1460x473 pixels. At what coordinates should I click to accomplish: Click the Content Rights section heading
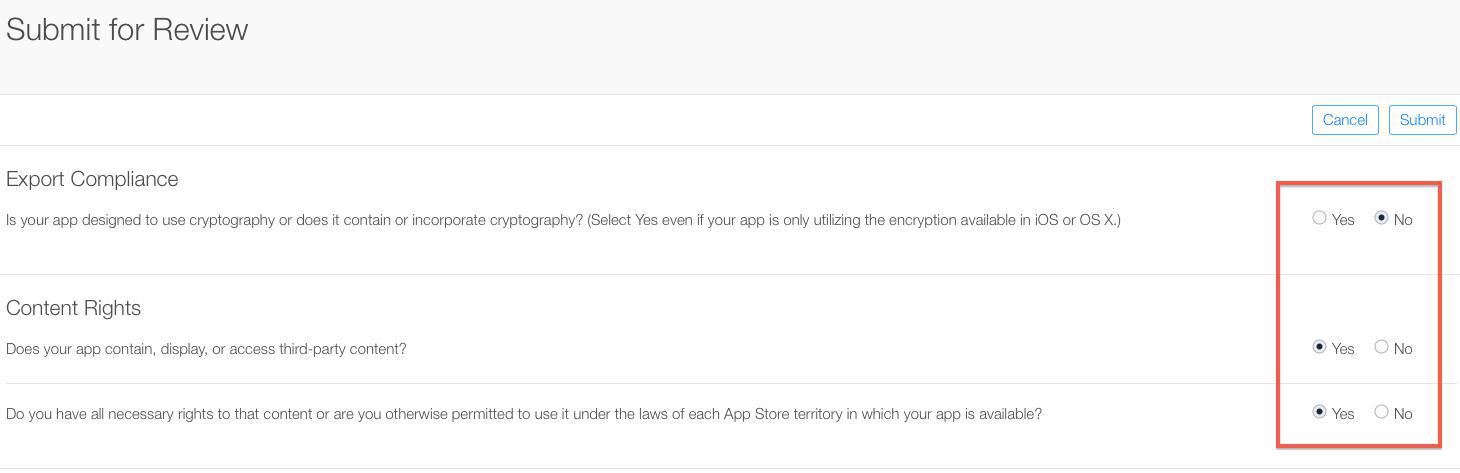(x=73, y=308)
